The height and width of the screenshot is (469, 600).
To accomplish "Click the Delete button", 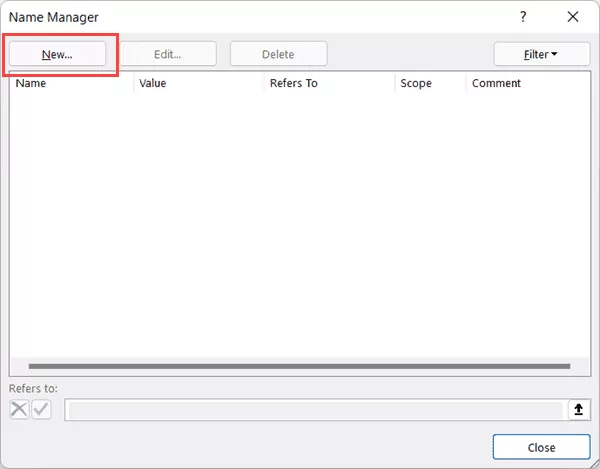I will coord(278,54).
